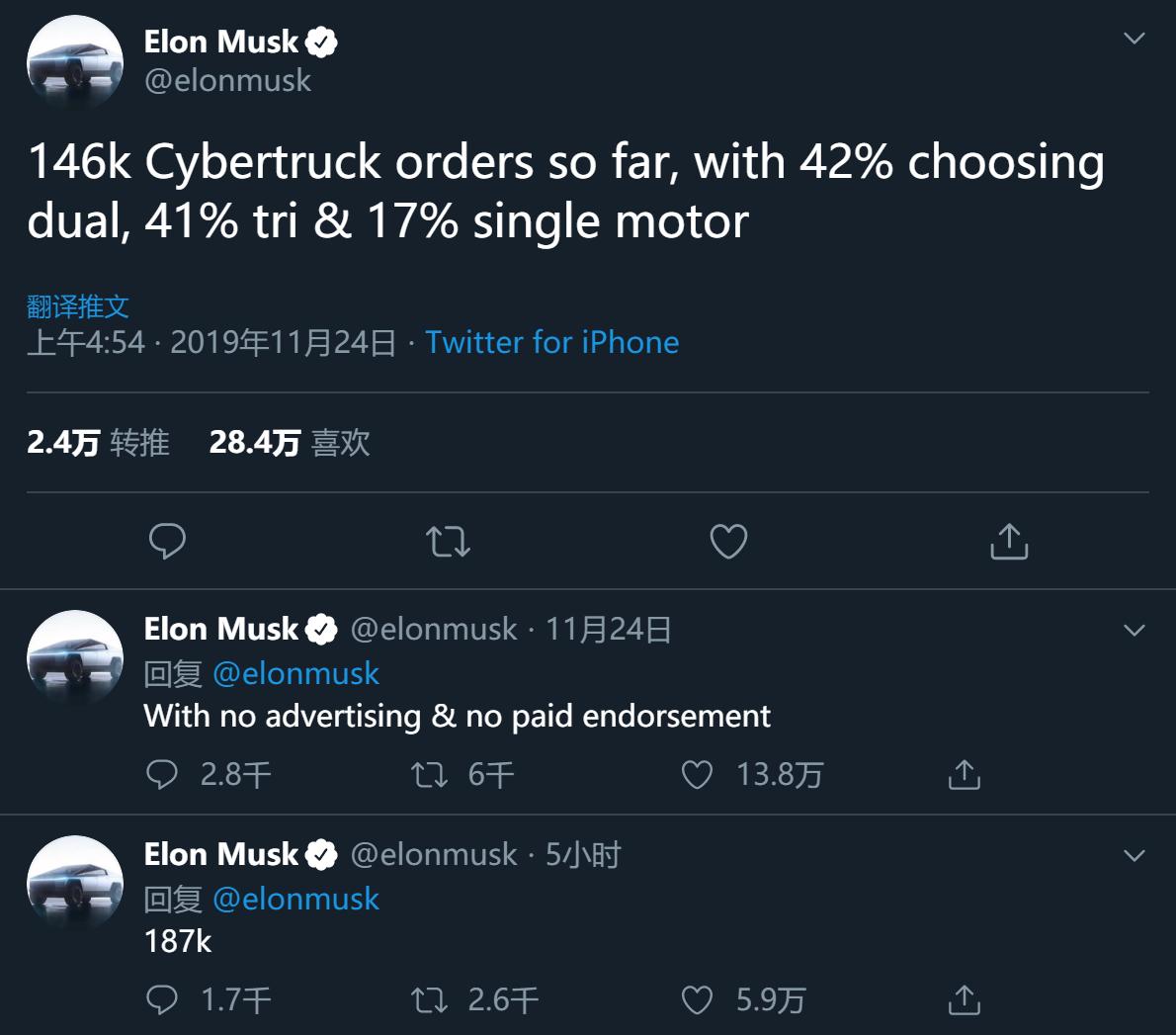Screen dimensions: 1176x1035
Task: Reply to the '187k' tweet
Action: click(162, 999)
